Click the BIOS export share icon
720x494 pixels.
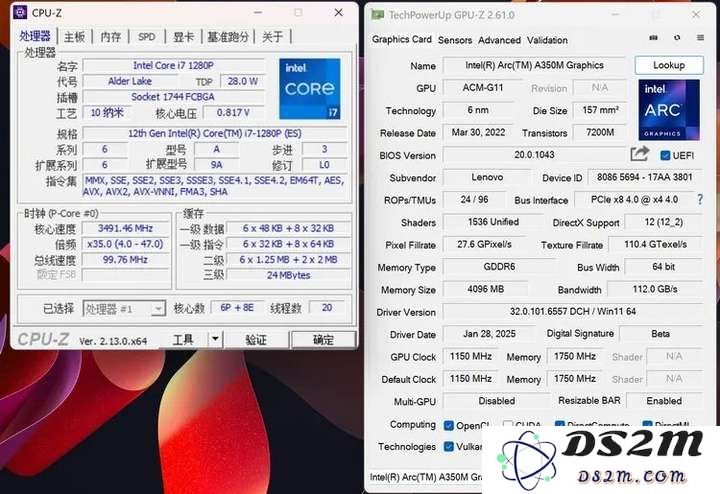[640, 154]
